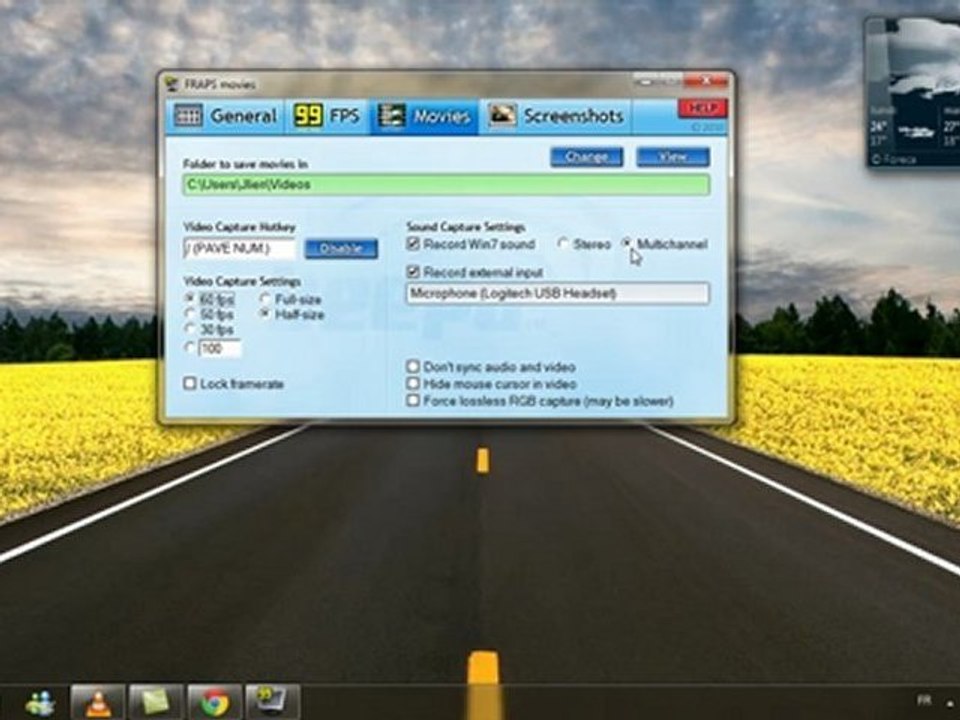Click the Foreca weather gadget
The image size is (960, 720).
912,92
